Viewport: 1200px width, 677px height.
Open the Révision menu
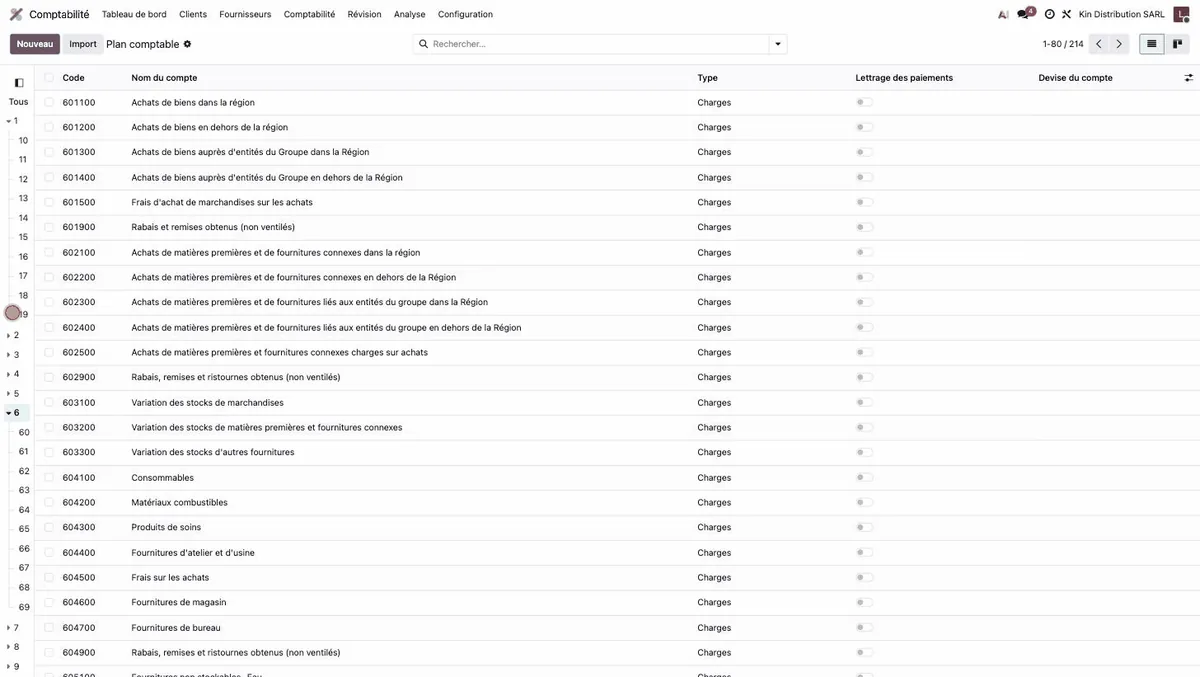(364, 14)
